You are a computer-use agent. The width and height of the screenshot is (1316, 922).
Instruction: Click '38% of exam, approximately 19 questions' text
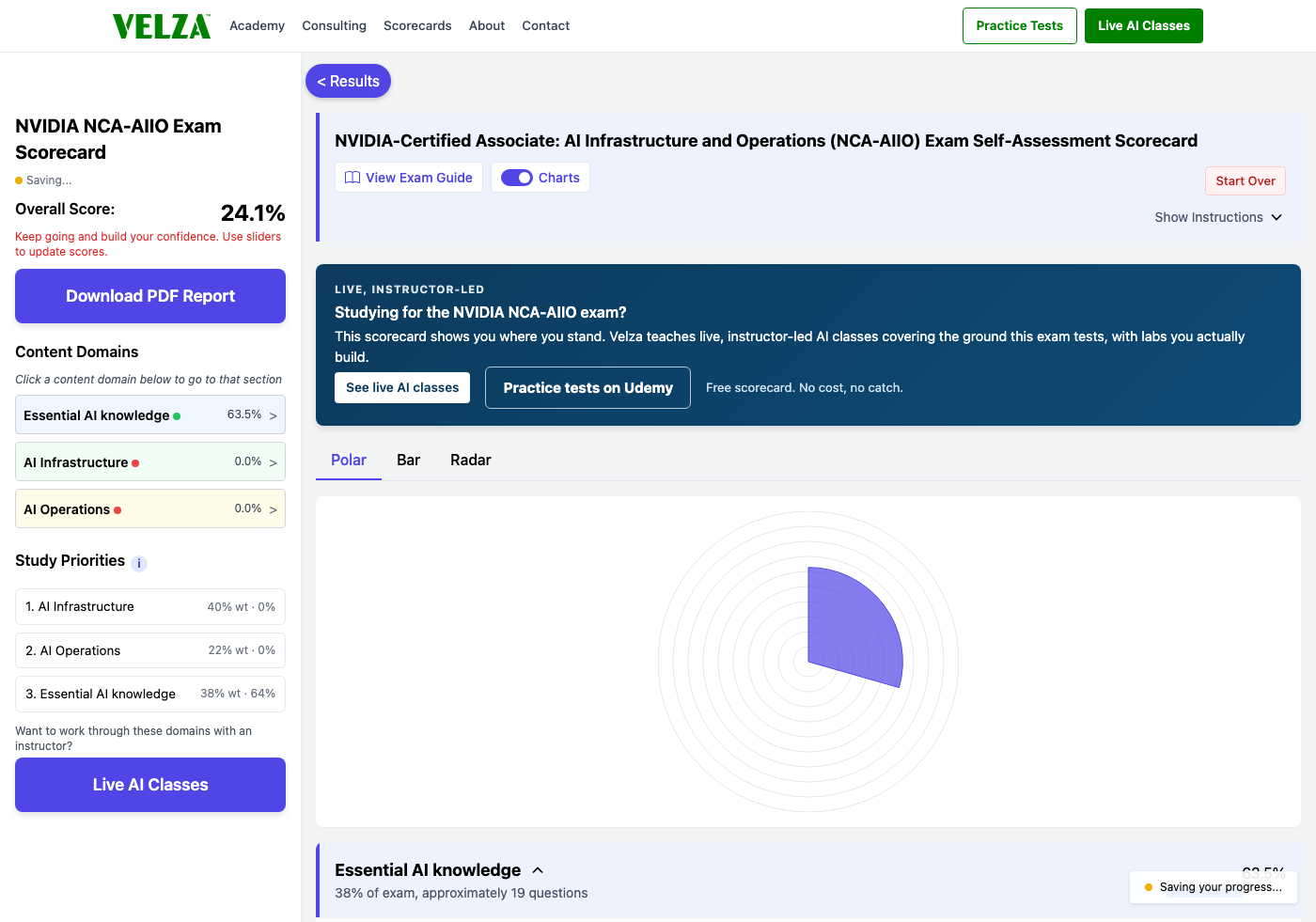point(462,893)
